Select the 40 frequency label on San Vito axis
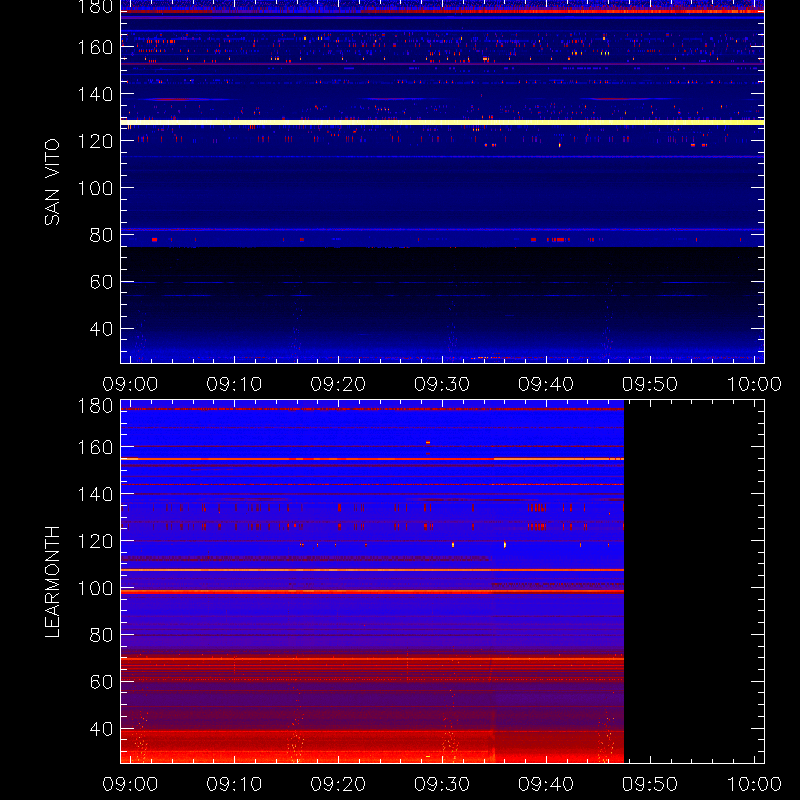800x800 pixels. tap(101, 329)
